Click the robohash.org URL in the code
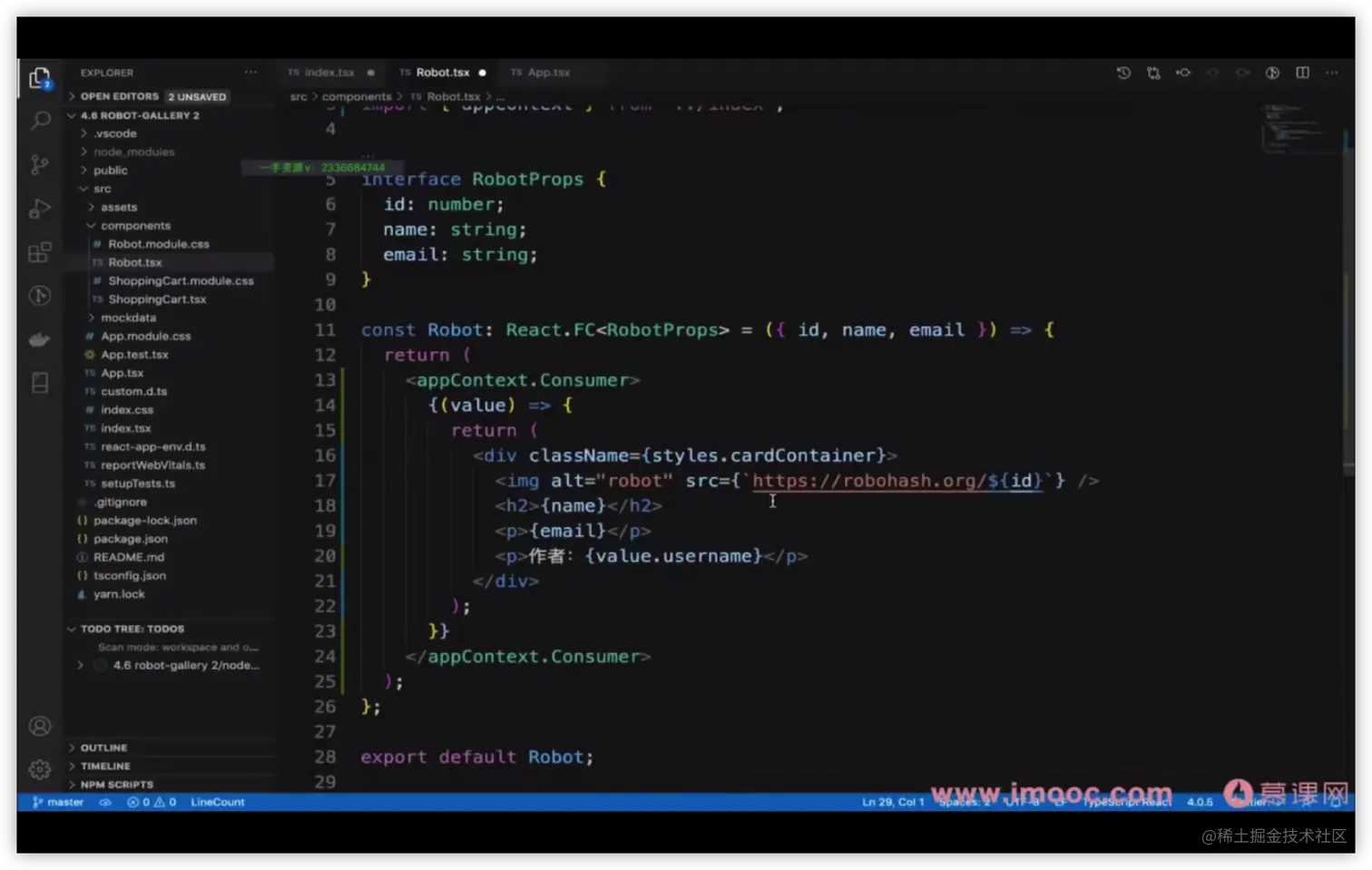 tap(897, 481)
